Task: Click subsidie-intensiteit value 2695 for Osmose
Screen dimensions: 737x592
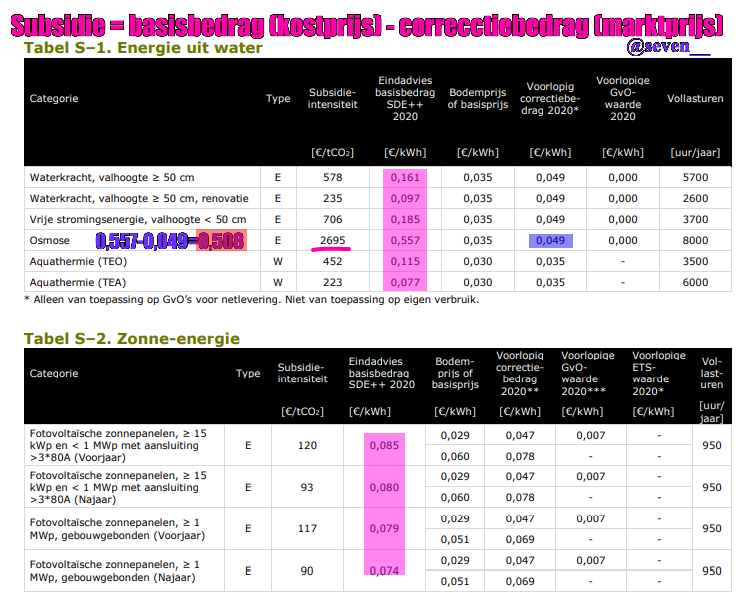Action: tap(332, 241)
